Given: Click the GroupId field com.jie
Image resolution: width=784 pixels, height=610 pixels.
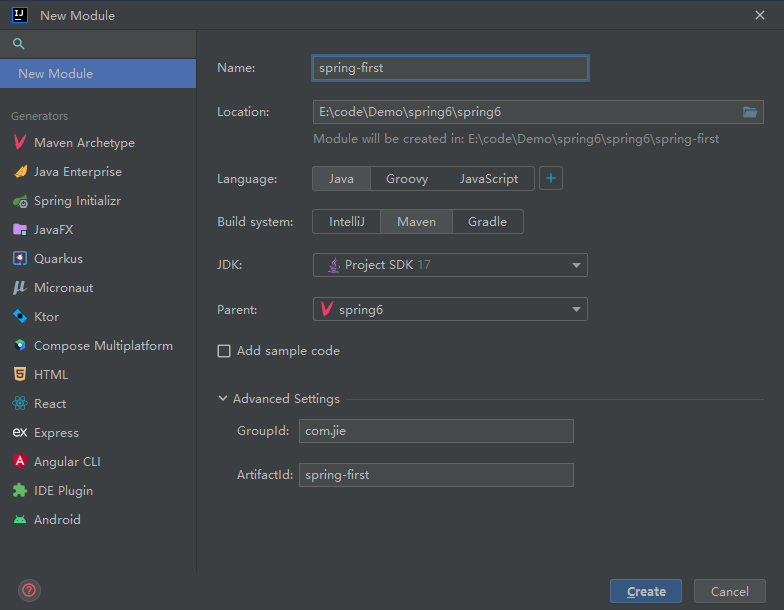Looking at the screenshot, I should (436, 431).
